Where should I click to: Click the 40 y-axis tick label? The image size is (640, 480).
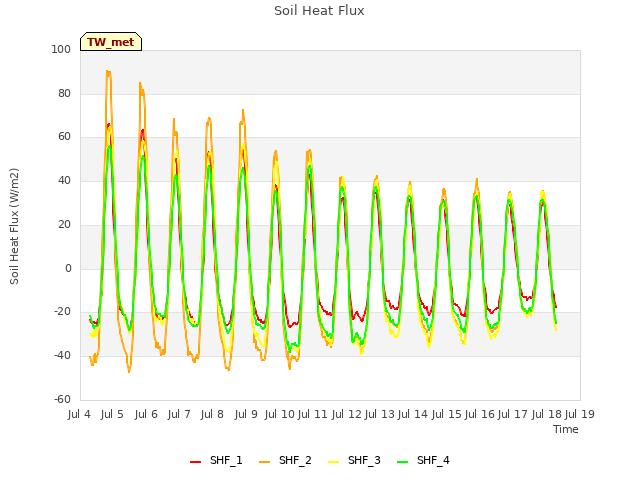pyautogui.click(x=64, y=180)
